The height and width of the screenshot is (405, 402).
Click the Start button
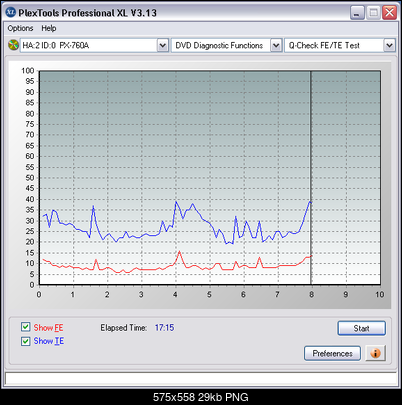pyautogui.click(x=362, y=328)
